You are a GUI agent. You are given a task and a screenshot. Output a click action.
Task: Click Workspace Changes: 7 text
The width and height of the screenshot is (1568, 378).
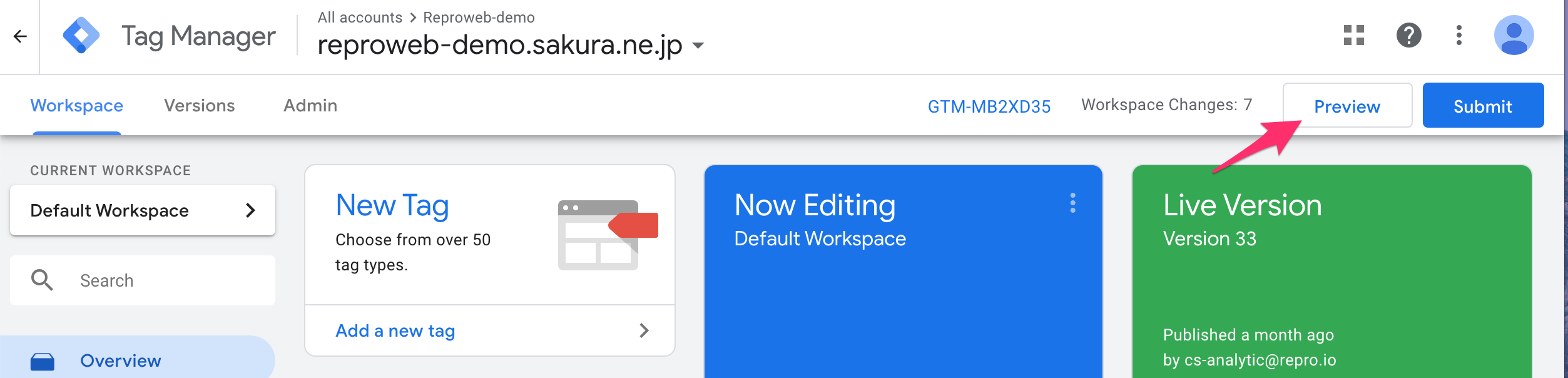[1167, 105]
